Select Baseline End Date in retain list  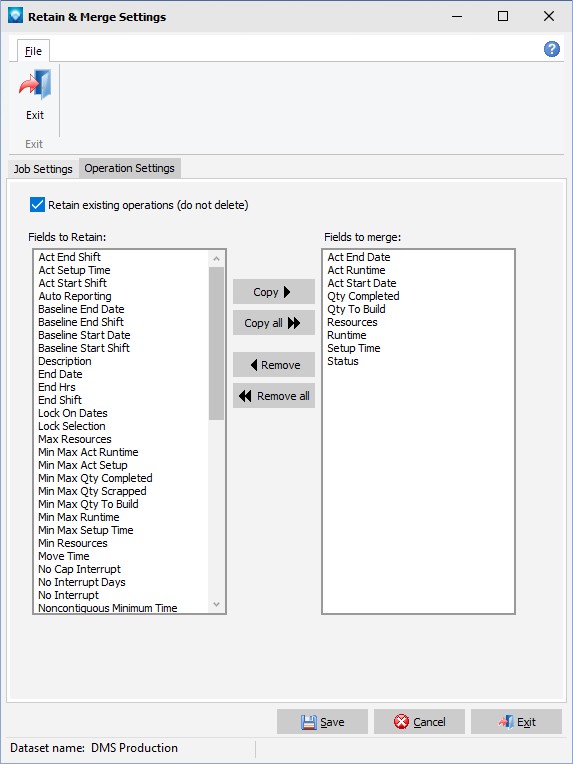coord(81,309)
